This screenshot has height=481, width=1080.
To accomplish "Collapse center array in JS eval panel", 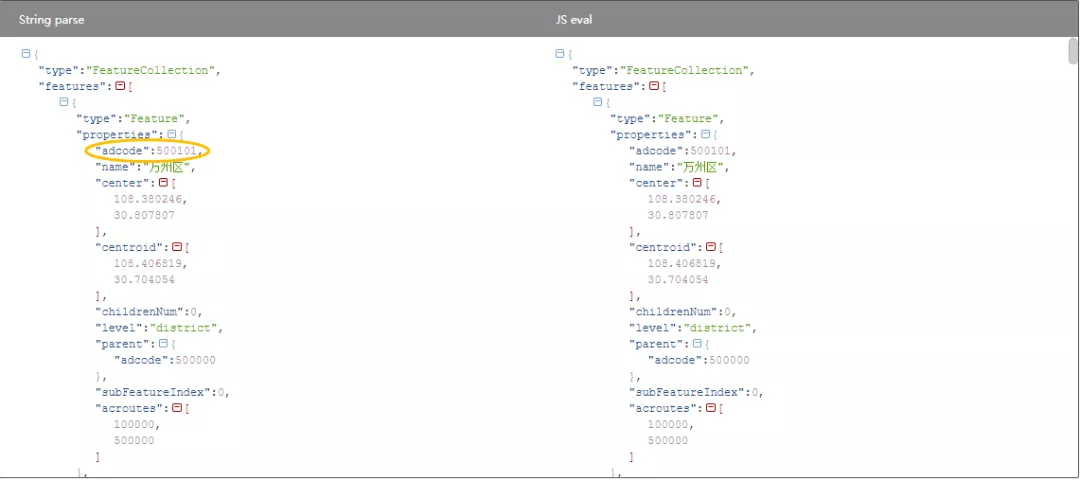I will pyautogui.click(x=696, y=183).
